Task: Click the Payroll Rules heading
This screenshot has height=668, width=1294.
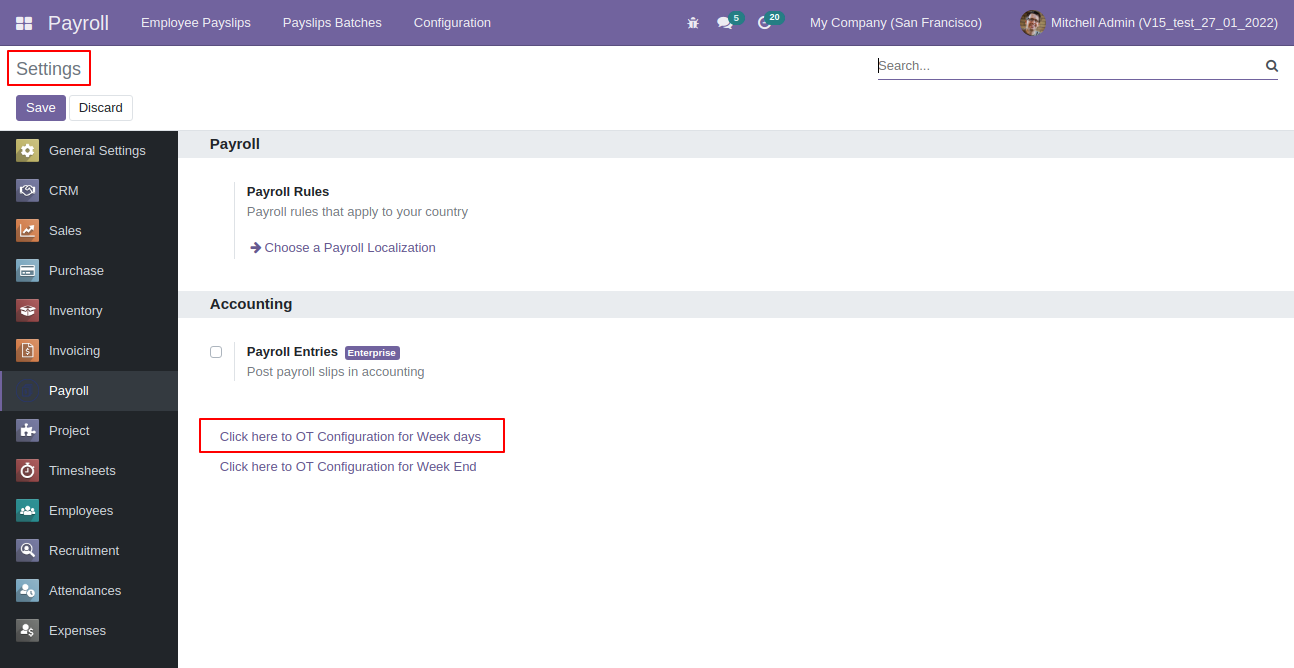Action: (x=288, y=192)
